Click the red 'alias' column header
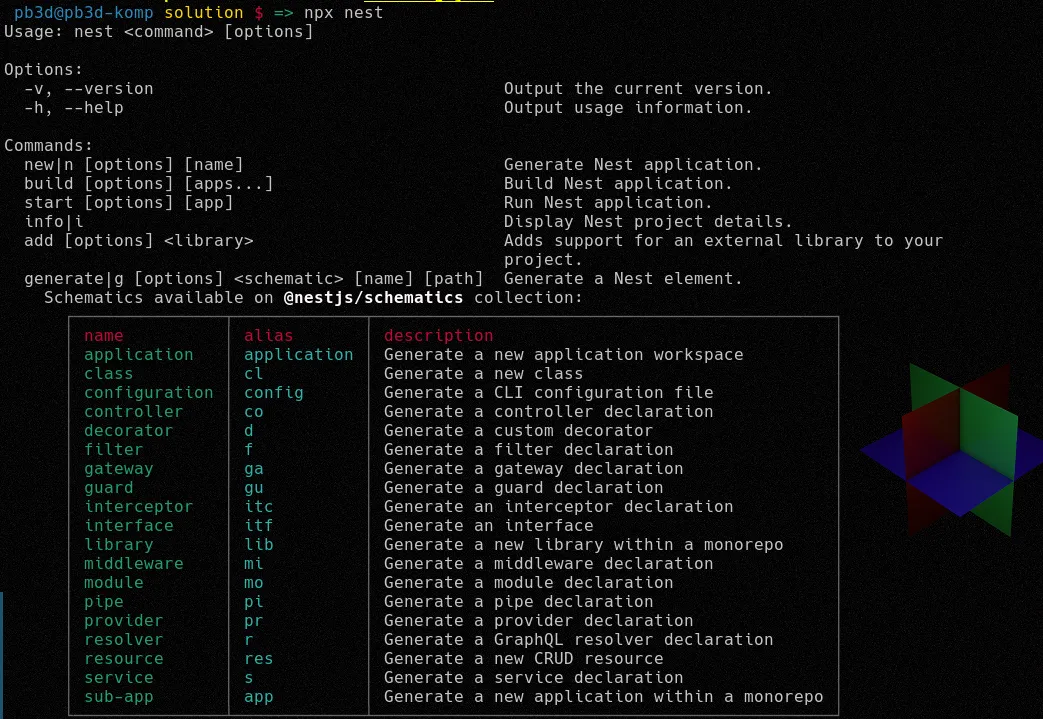 coord(269,335)
